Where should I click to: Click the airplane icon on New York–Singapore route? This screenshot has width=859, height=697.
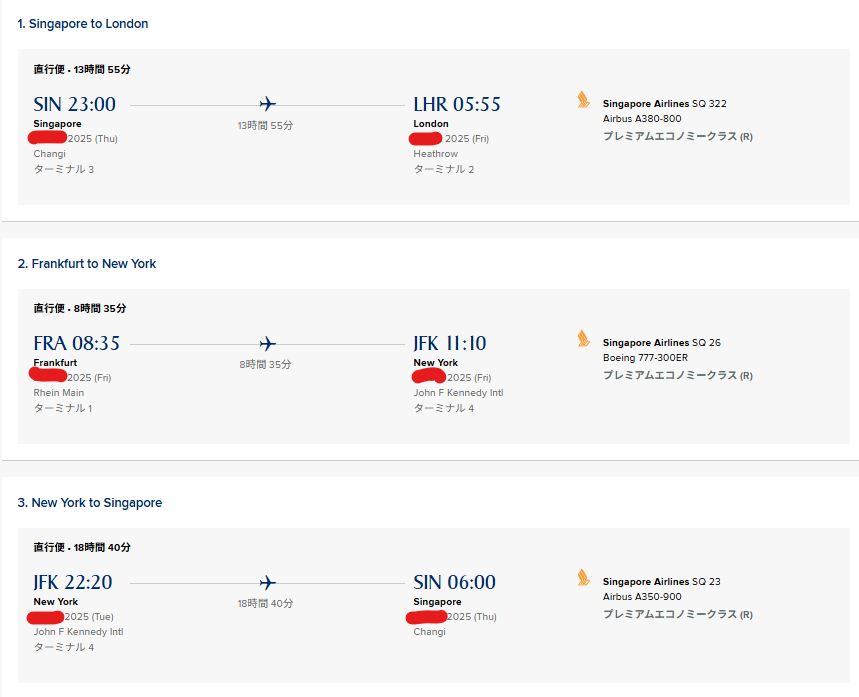coord(267,582)
